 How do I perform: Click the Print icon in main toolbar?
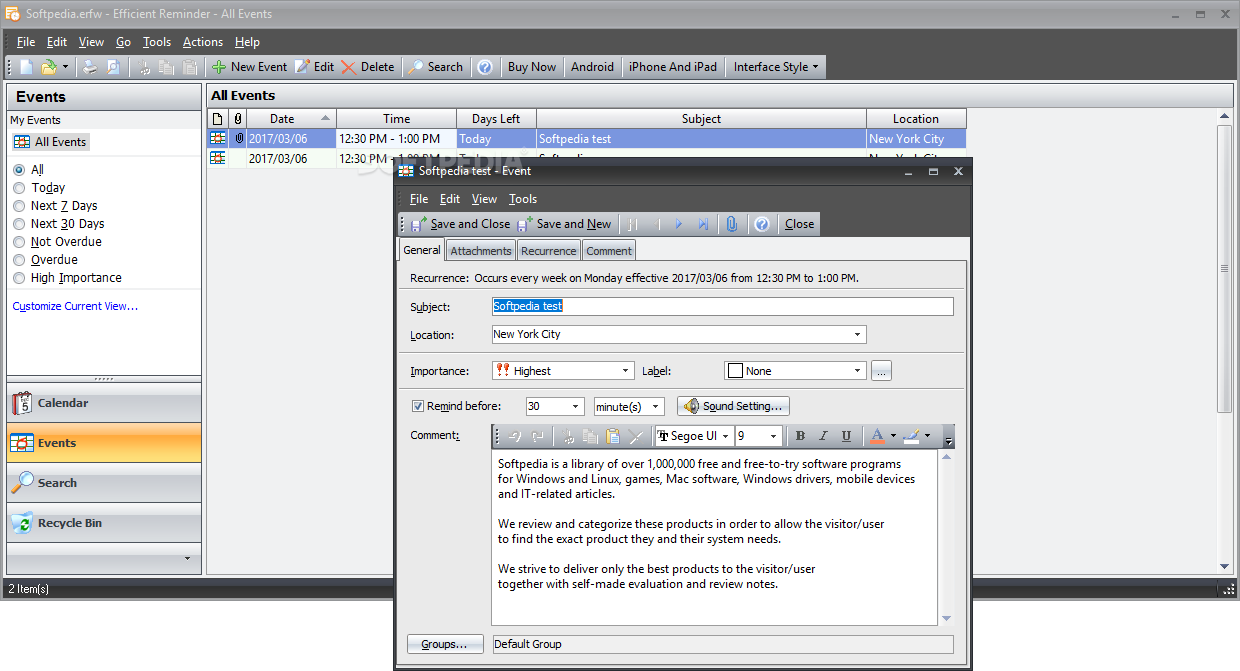90,67
